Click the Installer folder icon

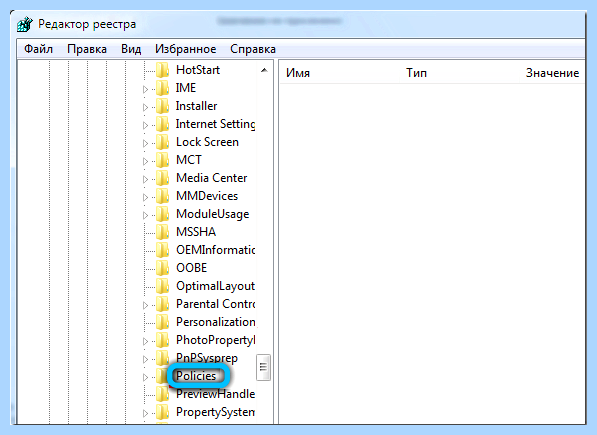pyautogui.click(x=163, y=106)
